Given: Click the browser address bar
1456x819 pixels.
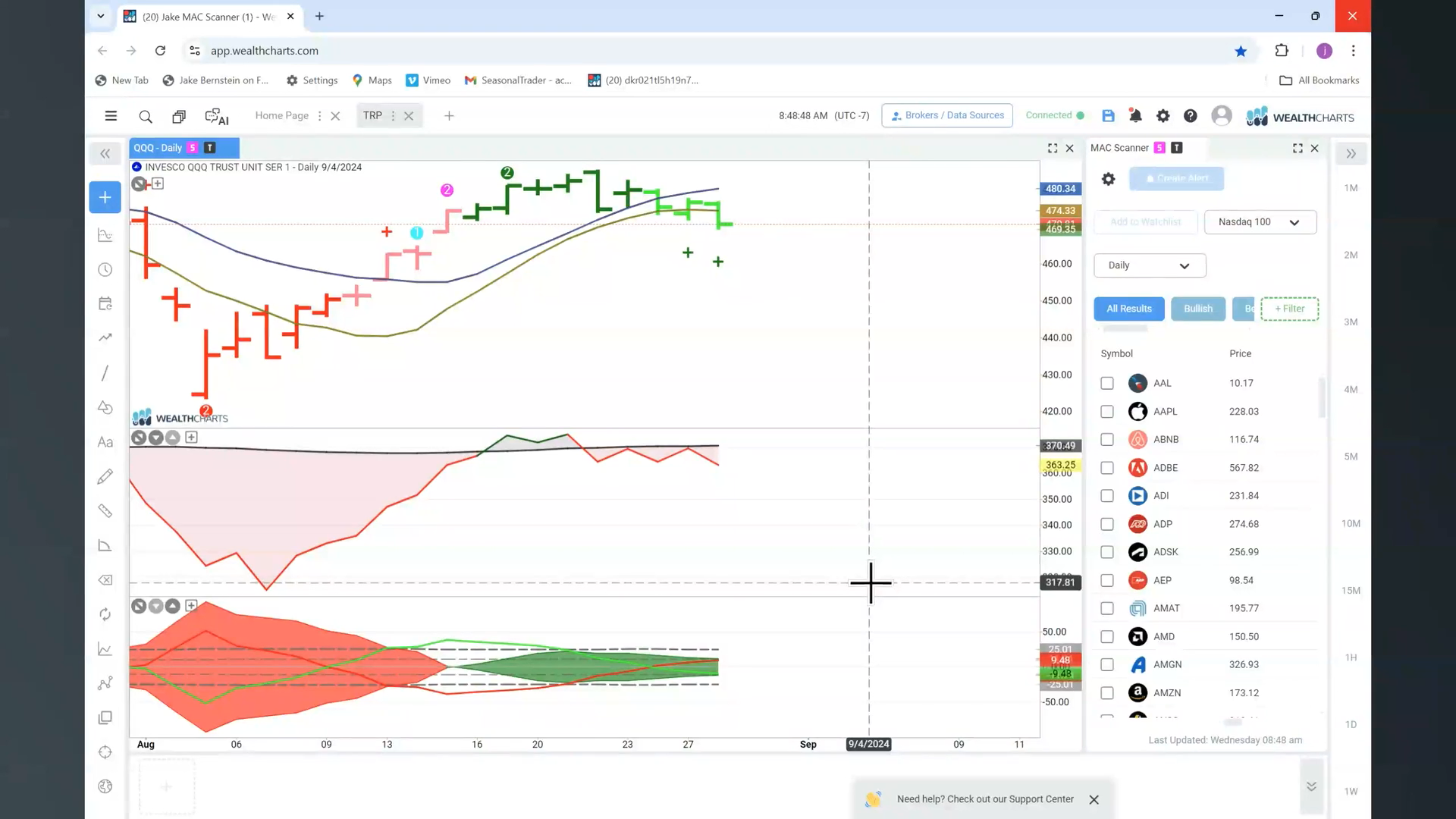Looking at the screenshot, I should pyautogui.click(x=713, y=51).
